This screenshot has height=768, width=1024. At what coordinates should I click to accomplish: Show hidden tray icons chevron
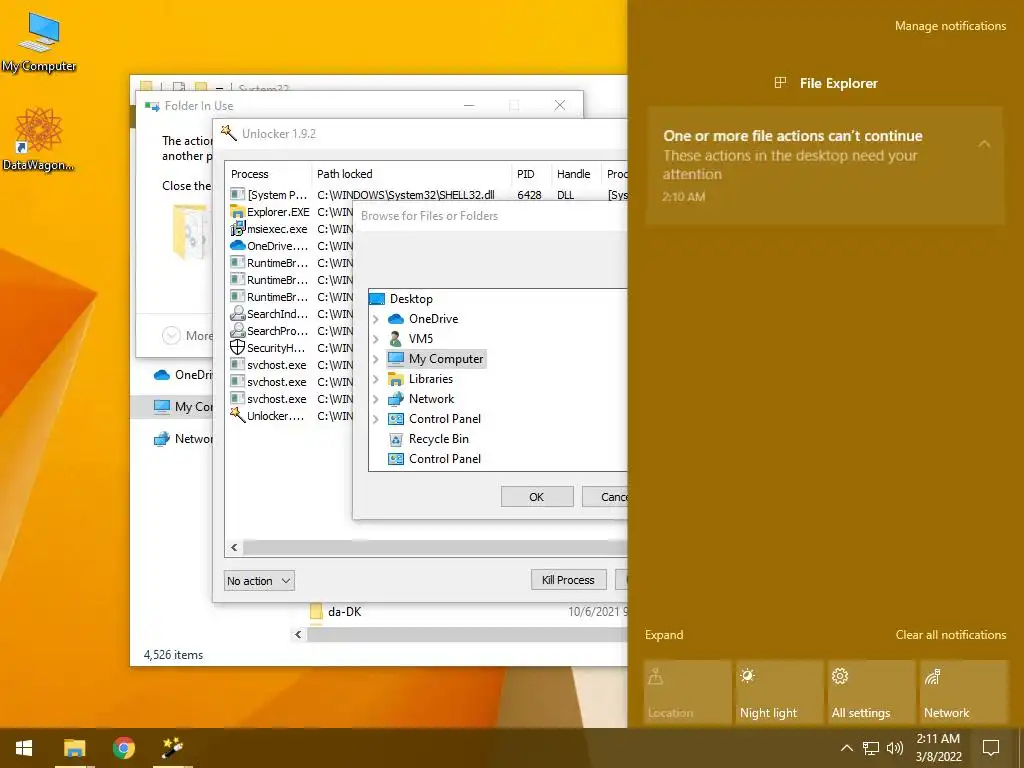[x=846, y=748]
